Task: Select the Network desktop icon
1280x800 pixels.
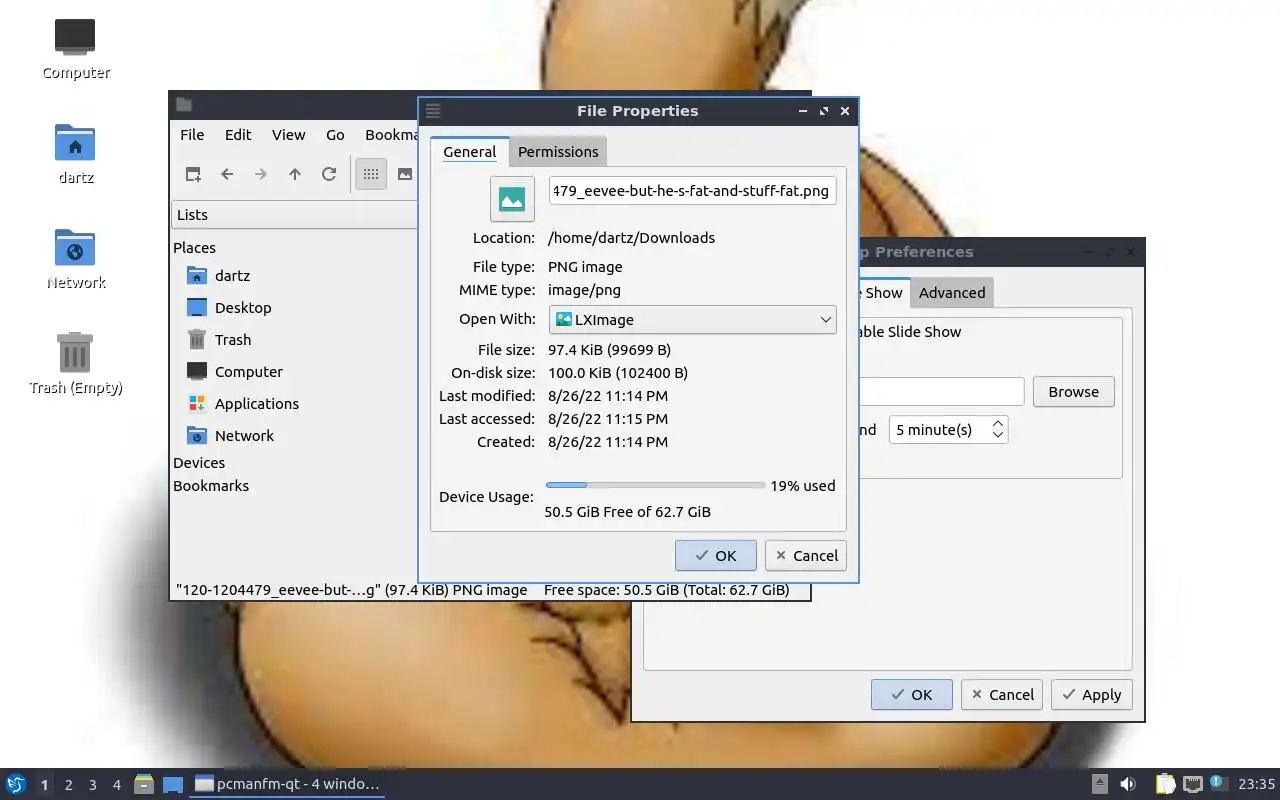Action: (x=75, y=258)
